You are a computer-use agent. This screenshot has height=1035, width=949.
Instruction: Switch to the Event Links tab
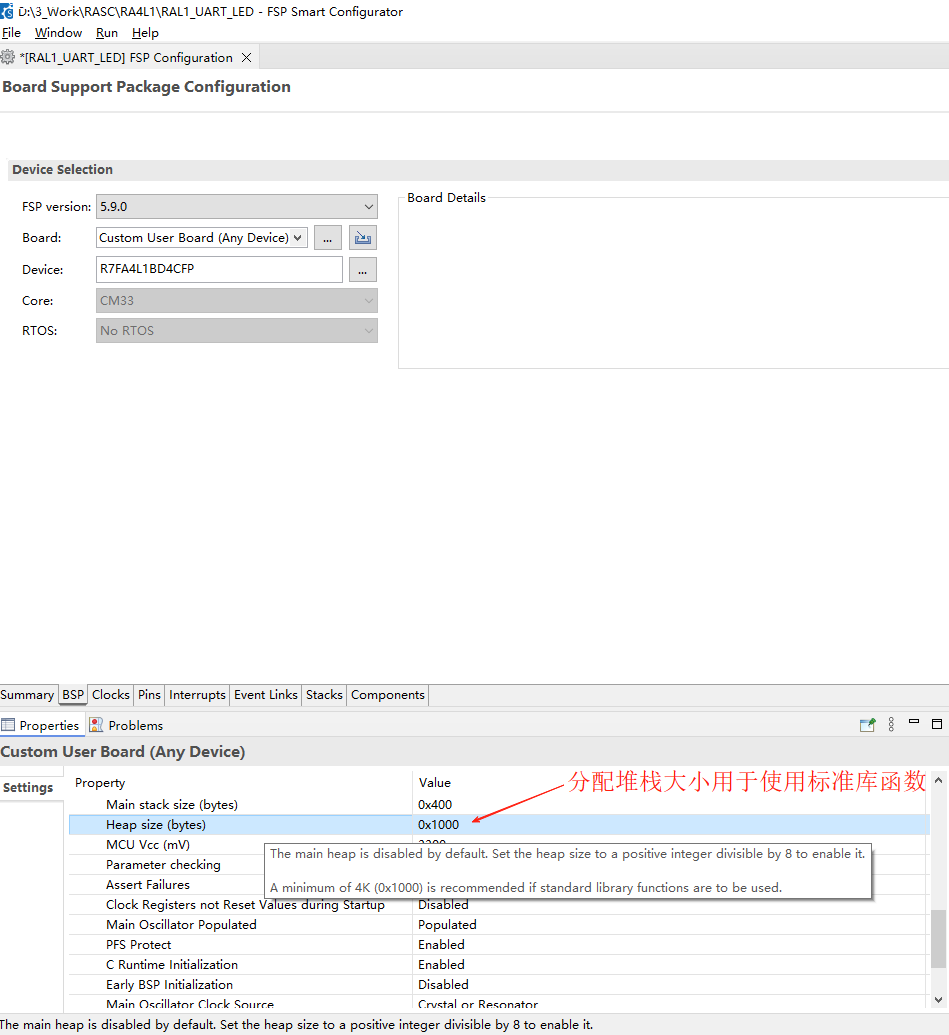click(x=266, y=695)
